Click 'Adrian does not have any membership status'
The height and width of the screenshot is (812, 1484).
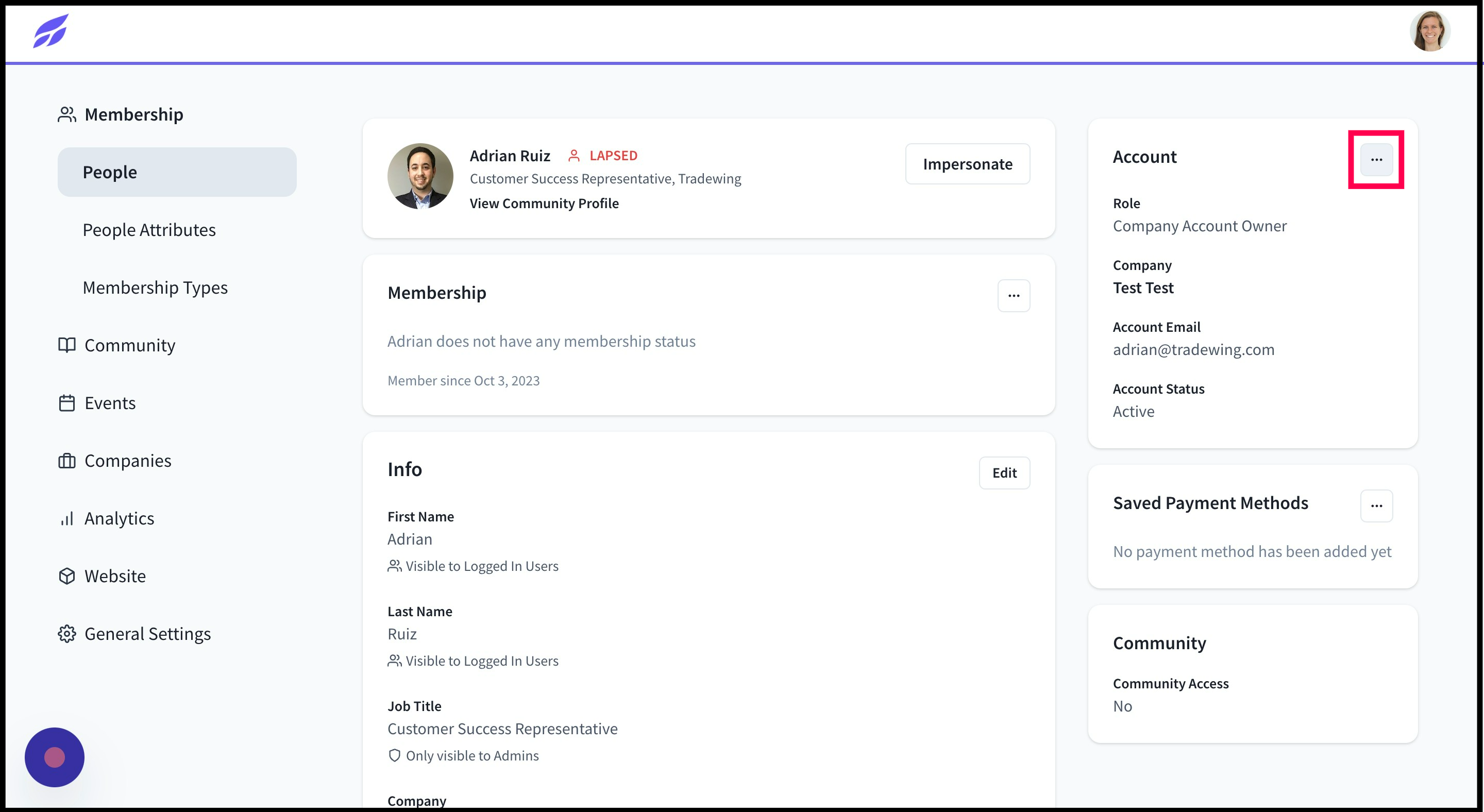click(541, 342)
